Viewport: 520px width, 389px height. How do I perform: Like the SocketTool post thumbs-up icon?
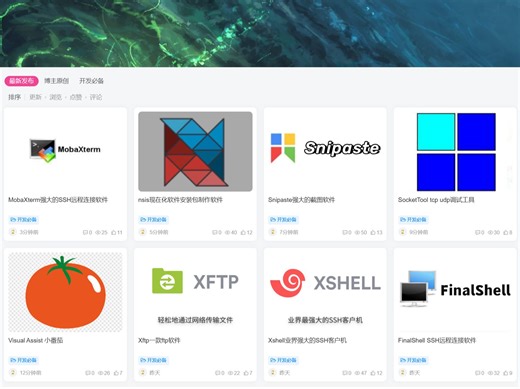pyautogui.click(x=505, y=232)
